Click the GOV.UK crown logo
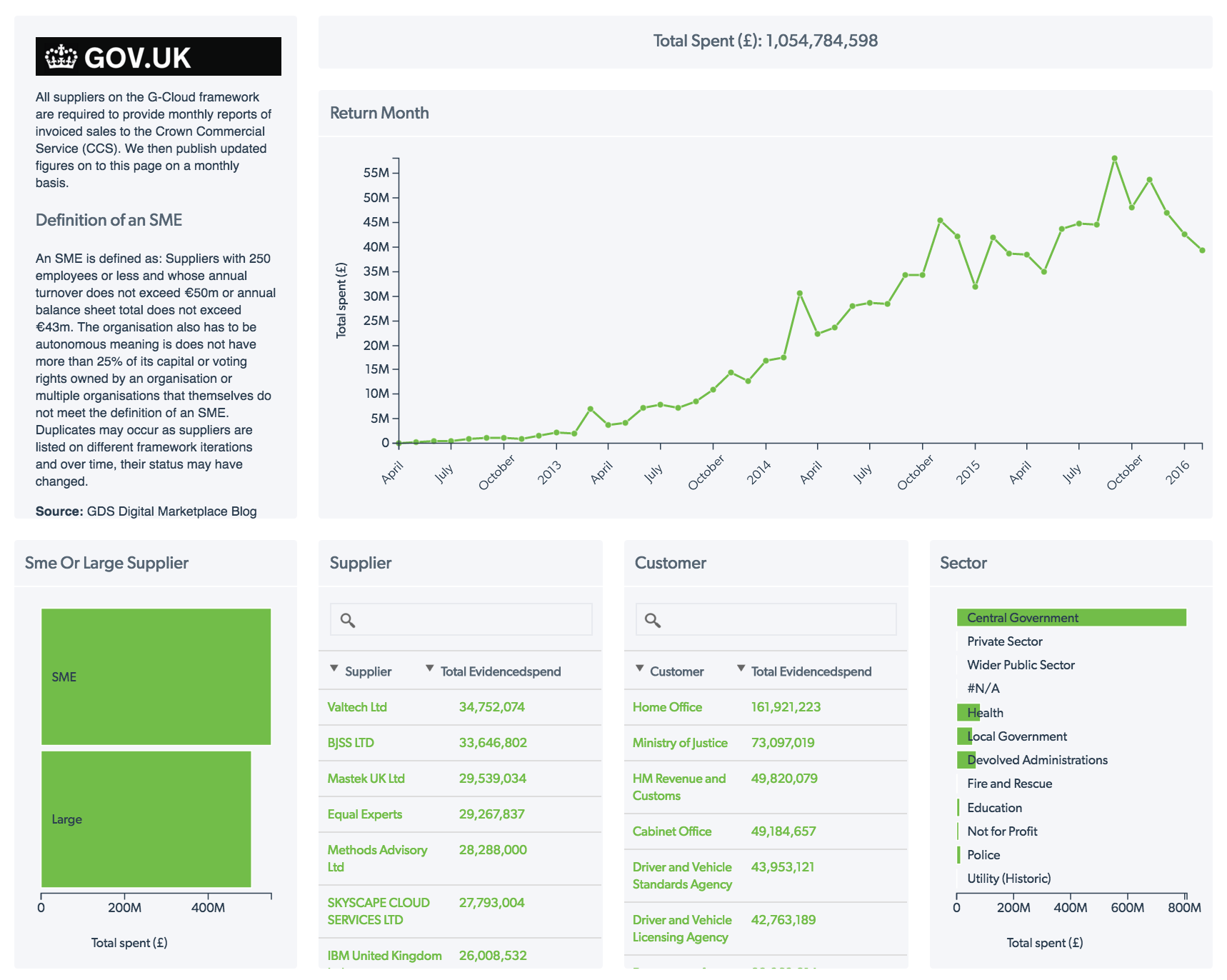The height and width of the screenshot is (980, 1227). [x=61, y=56]
